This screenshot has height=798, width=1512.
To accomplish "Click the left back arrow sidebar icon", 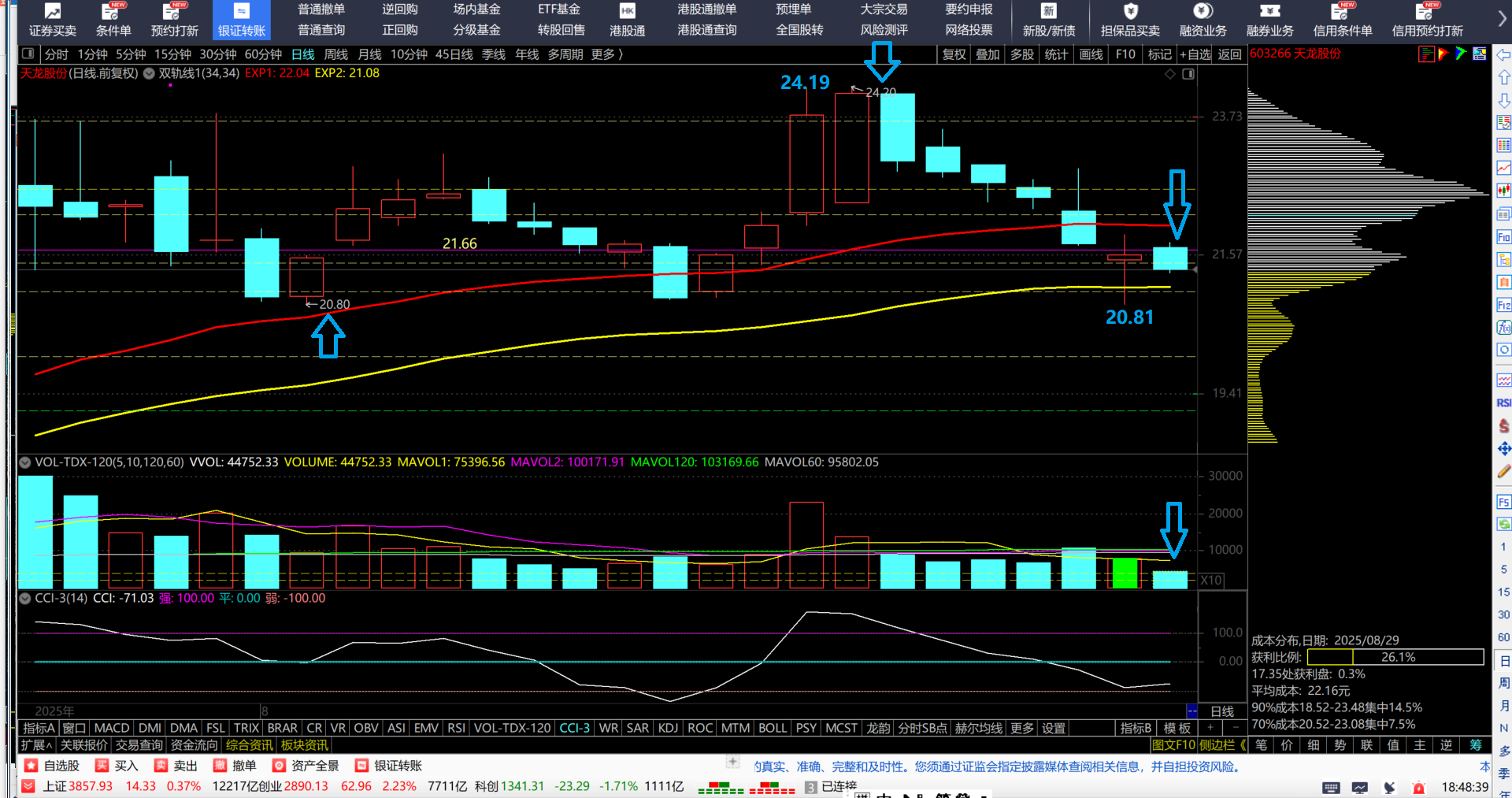I will (x=1503, y=55).
